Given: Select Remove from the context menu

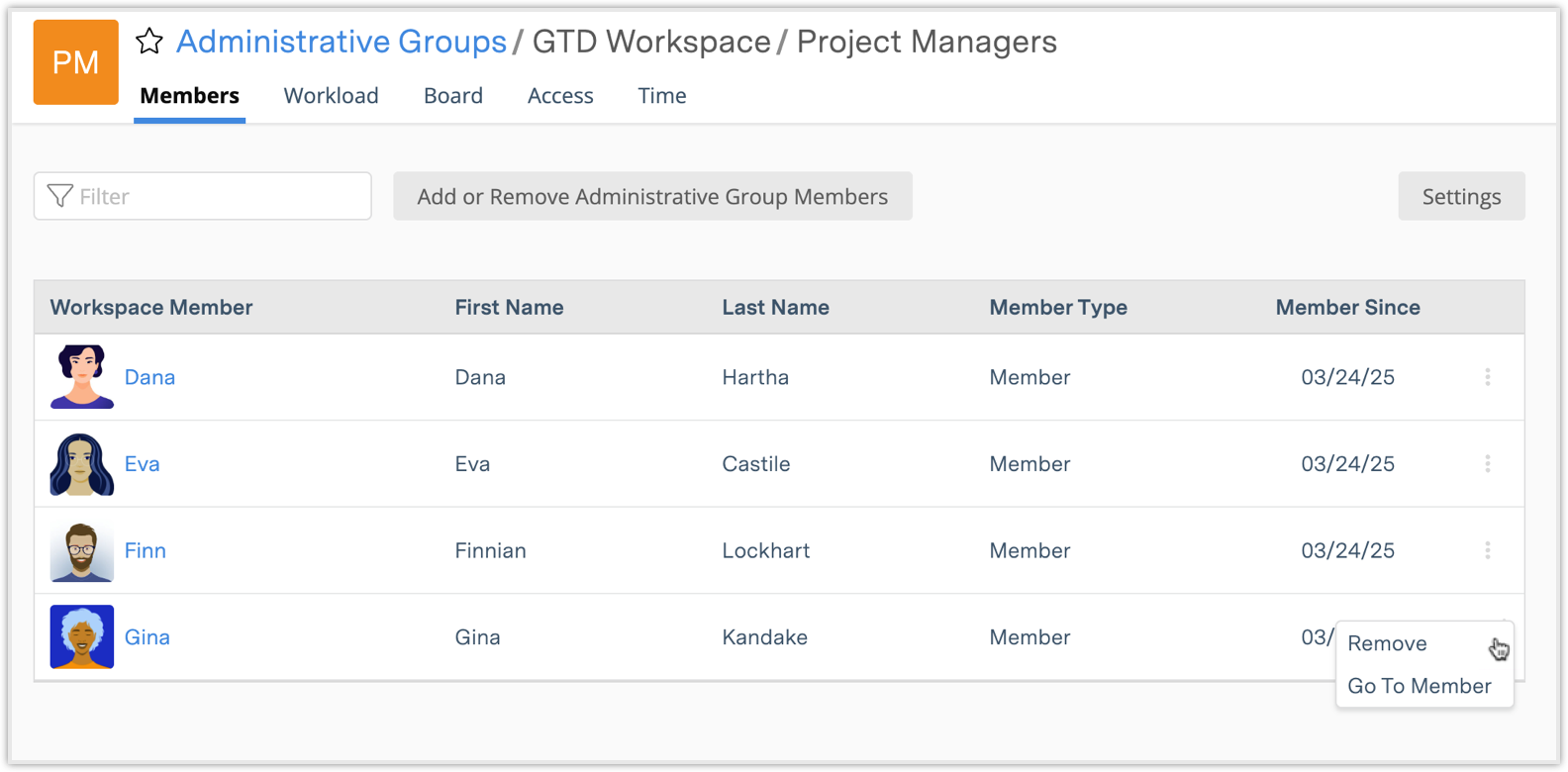Looking at the screenshot, I should point(1387,644).
